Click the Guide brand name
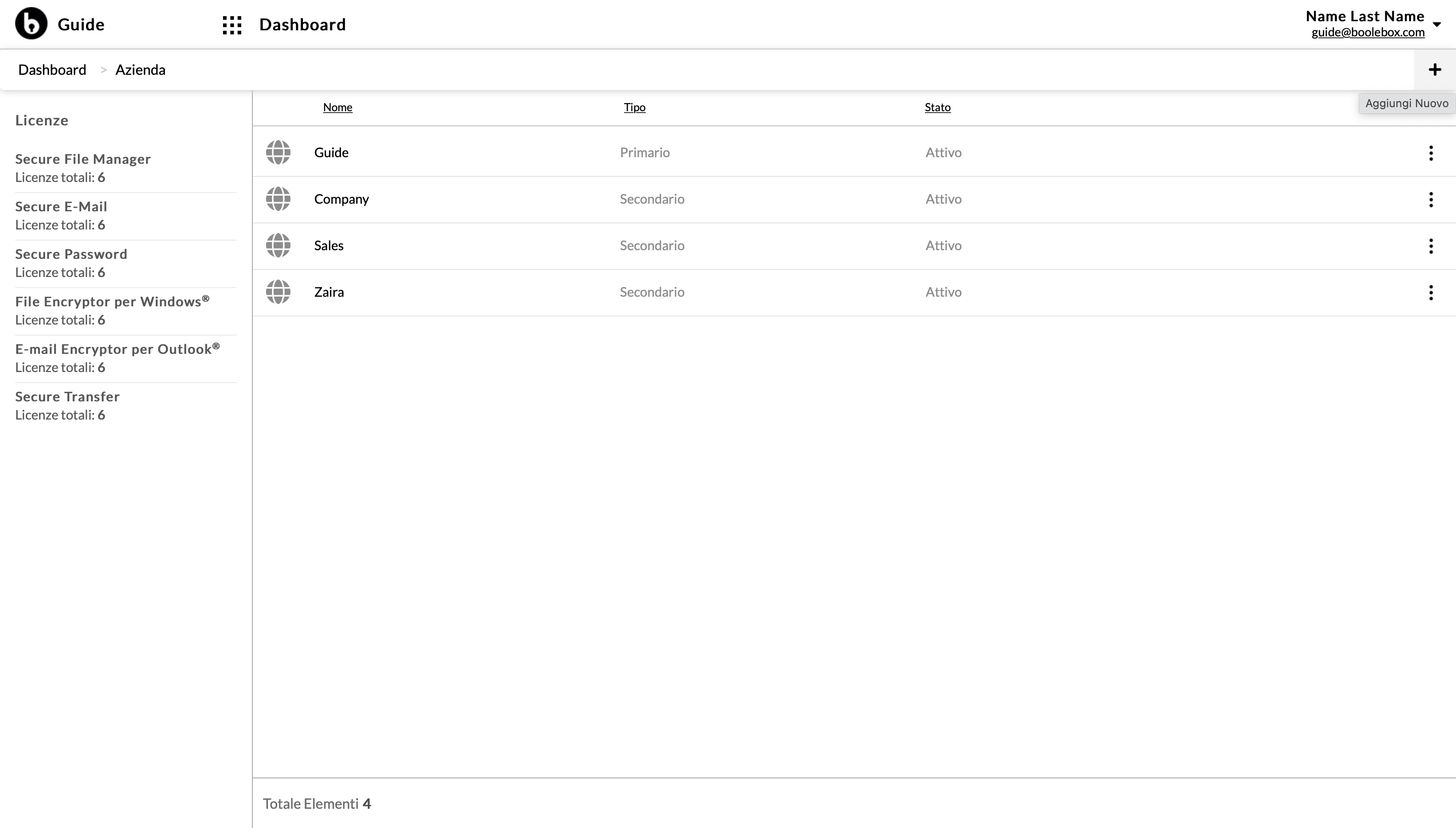Image resolution: width=1456 pixels, height=828 pixels. tap(81, 24)
